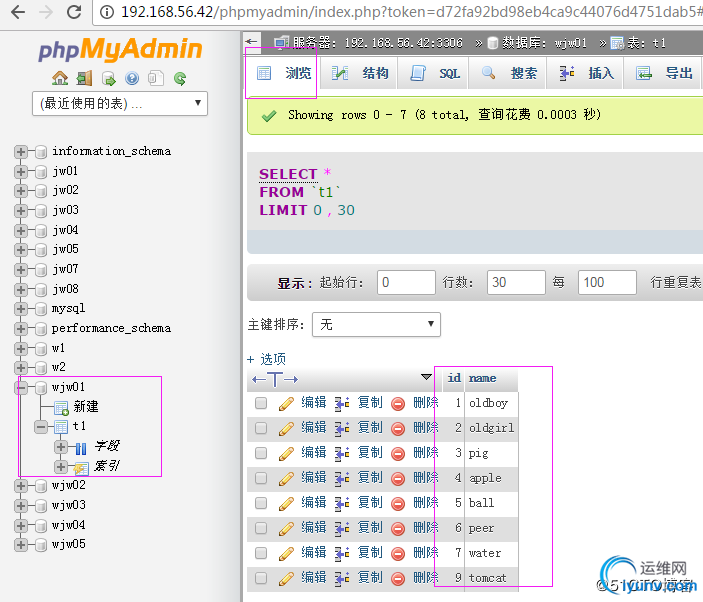
Task: Click the 行数 row count field
Action: 516,282
